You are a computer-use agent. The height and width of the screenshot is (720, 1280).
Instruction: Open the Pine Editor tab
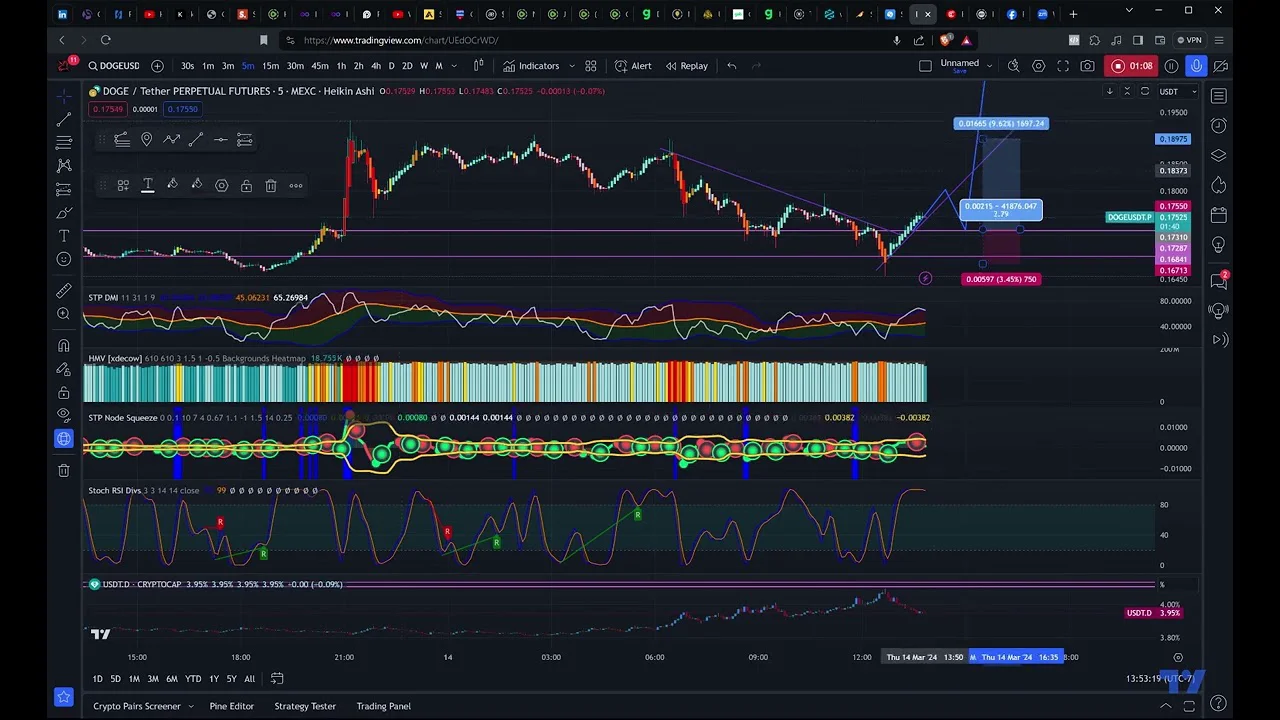(231, 706)
